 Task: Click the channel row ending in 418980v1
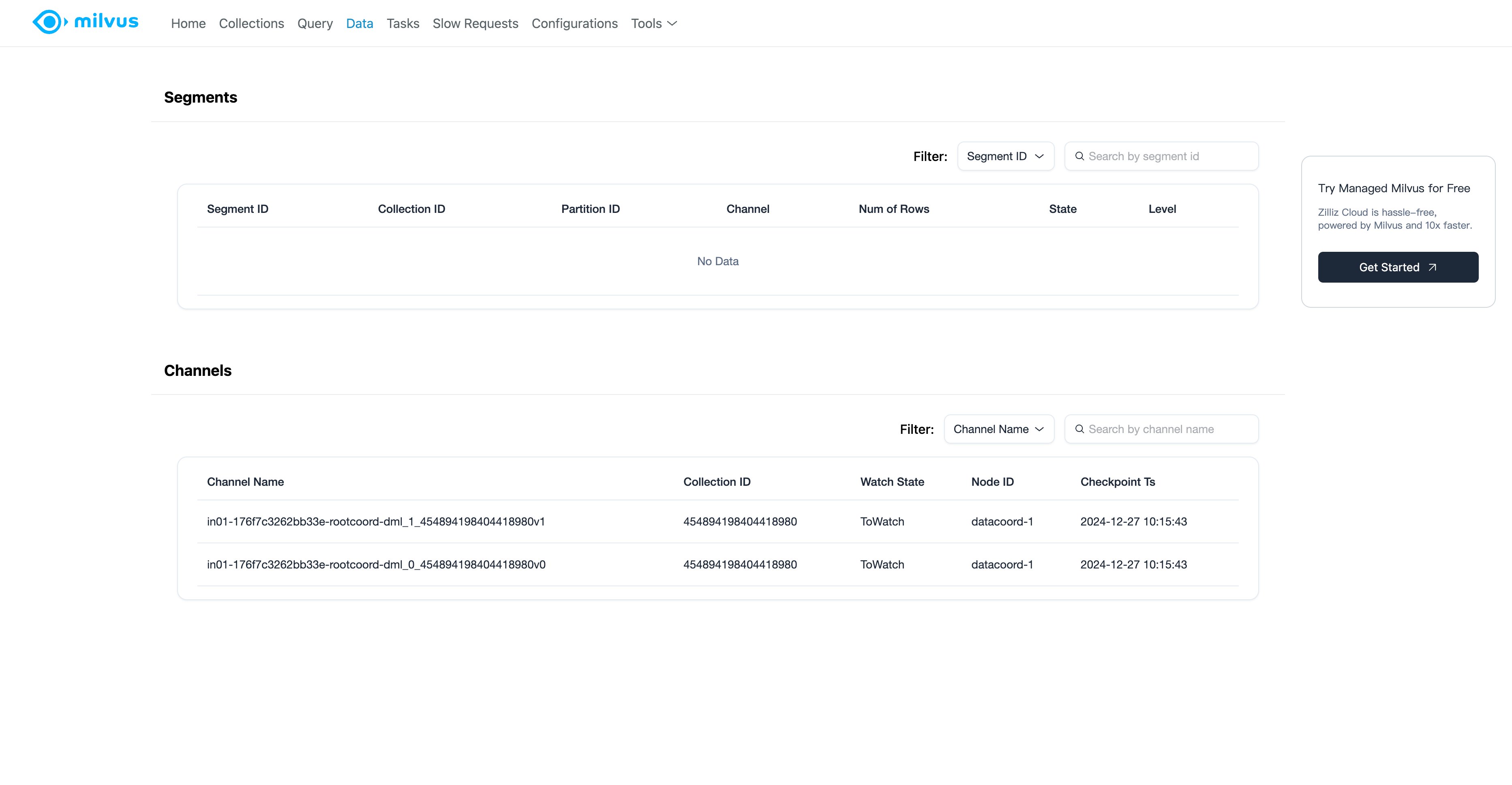pyautogui.click(x=376, y=521)
